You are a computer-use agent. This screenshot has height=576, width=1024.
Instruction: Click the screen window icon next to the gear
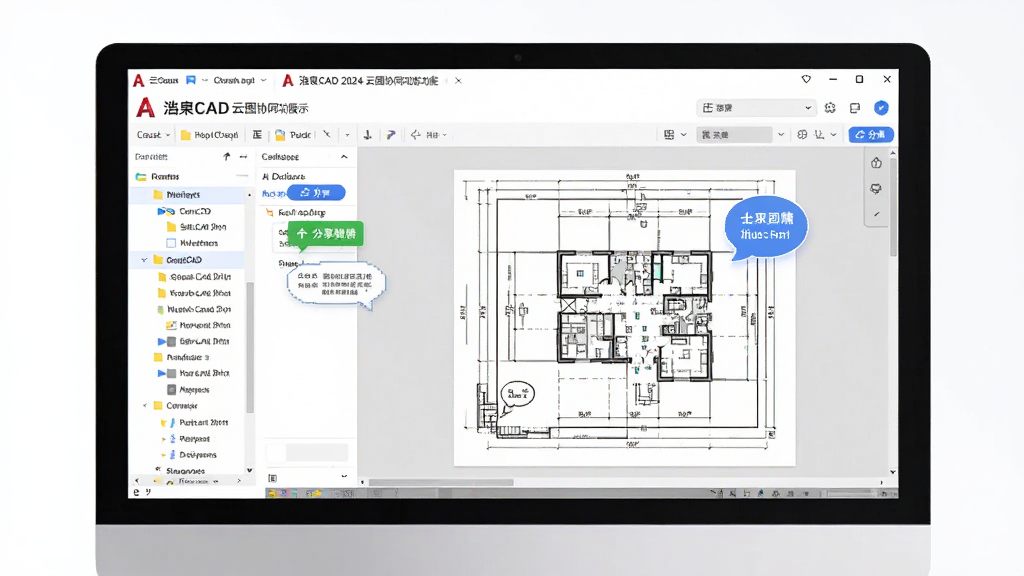click(x=855, y=108)
